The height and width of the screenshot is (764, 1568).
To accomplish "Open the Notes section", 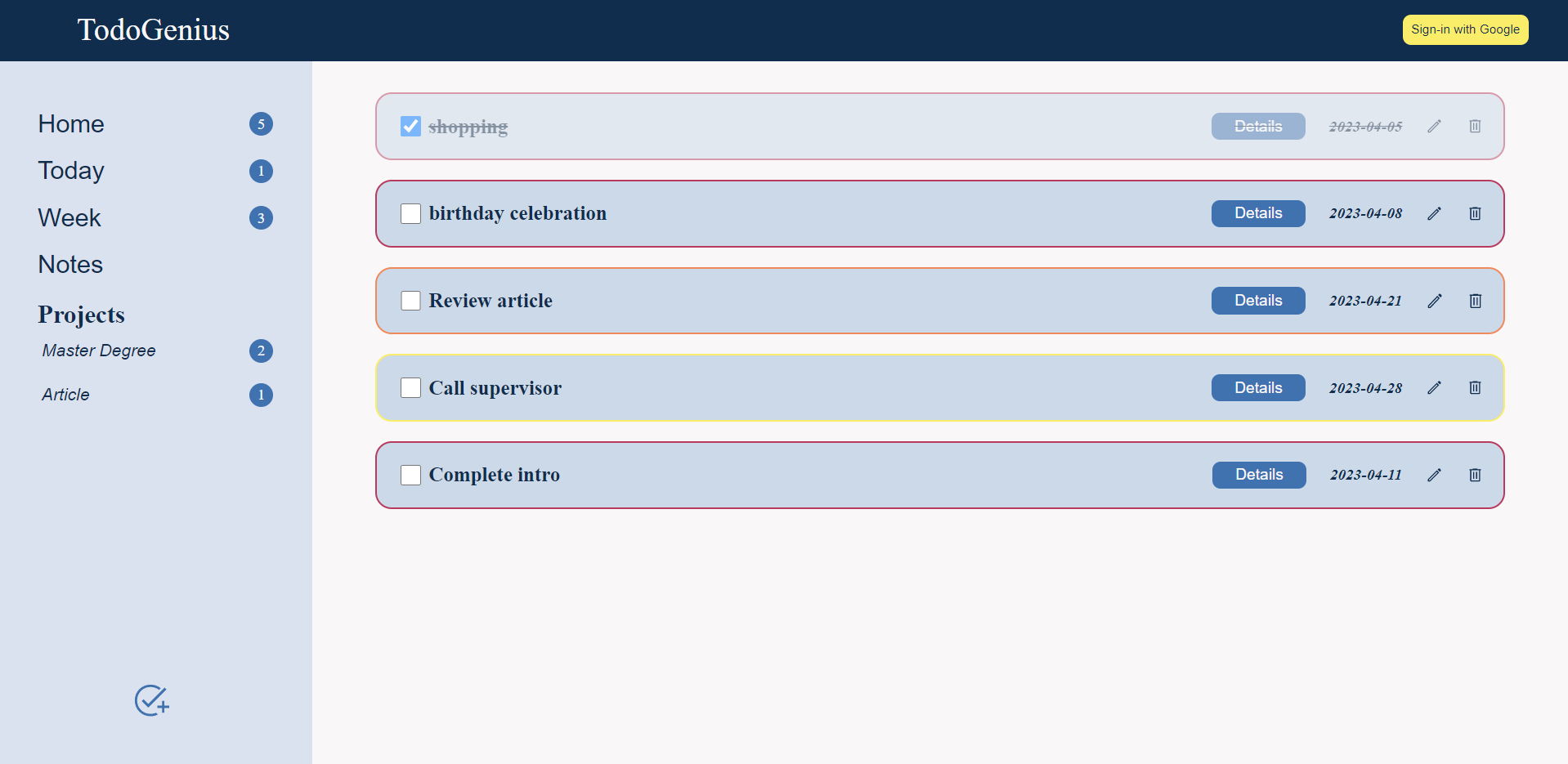I will pos(70,264).
